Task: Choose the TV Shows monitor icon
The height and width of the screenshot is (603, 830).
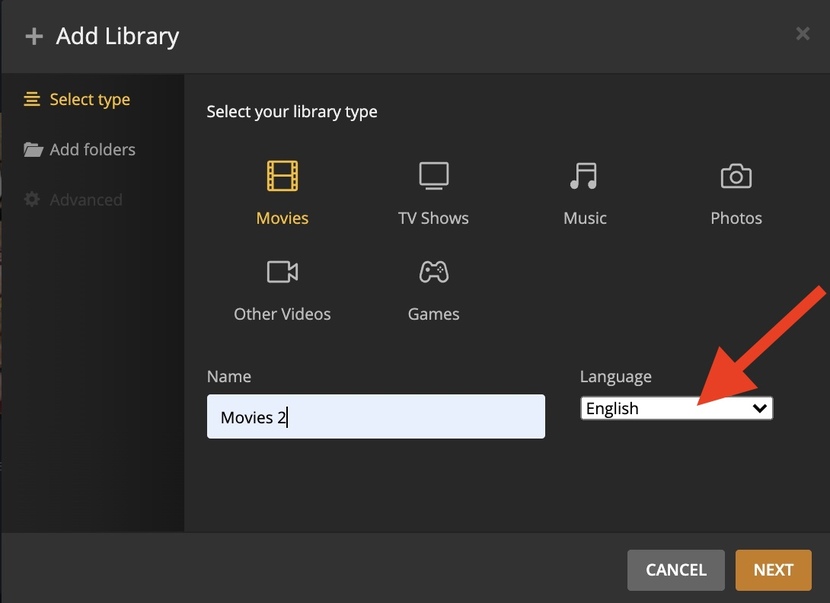Action: click(434, 176)
